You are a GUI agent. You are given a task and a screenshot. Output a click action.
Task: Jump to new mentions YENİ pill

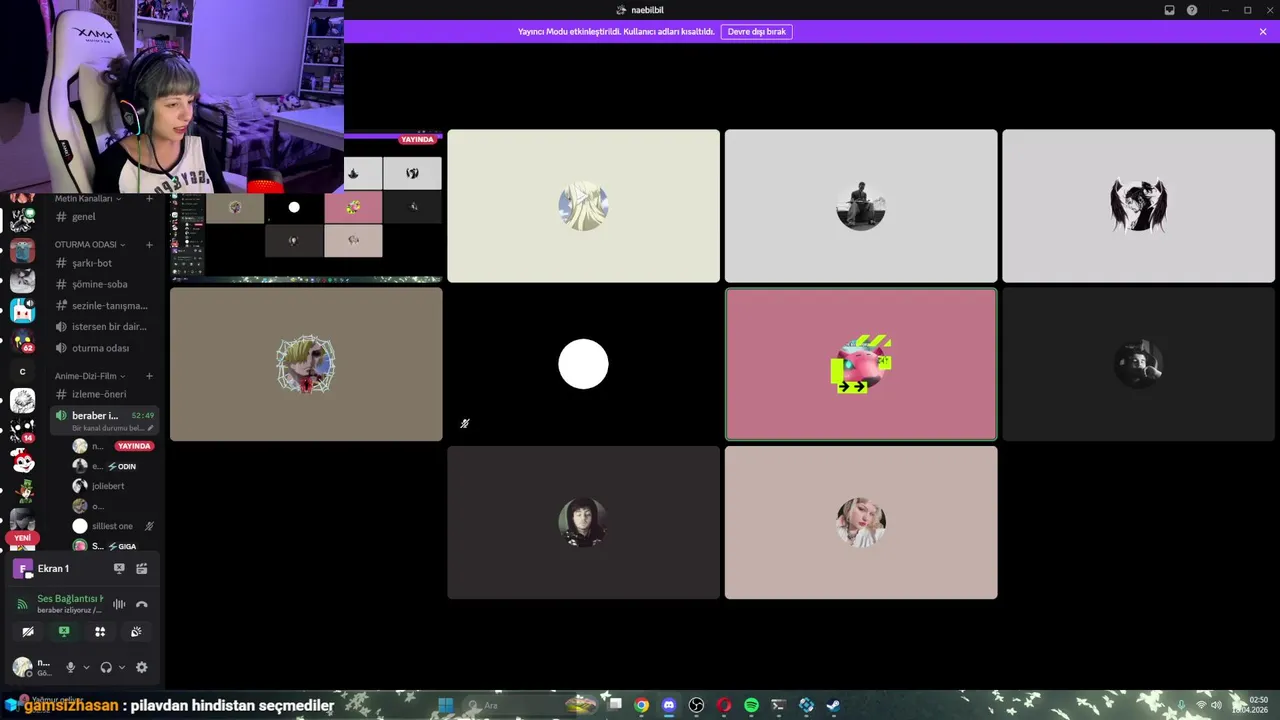tap(22, 538)
